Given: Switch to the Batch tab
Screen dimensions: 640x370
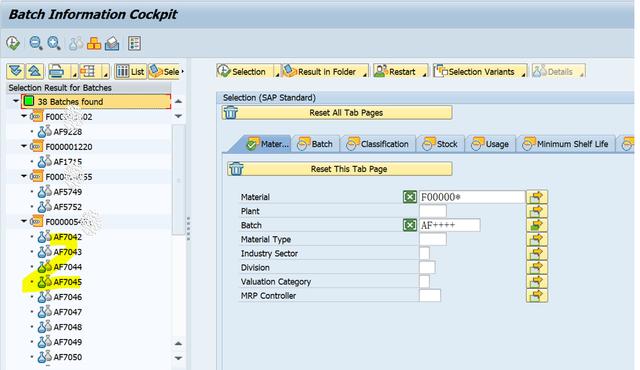Looking at the screenshot, I should tap(316, 144).
